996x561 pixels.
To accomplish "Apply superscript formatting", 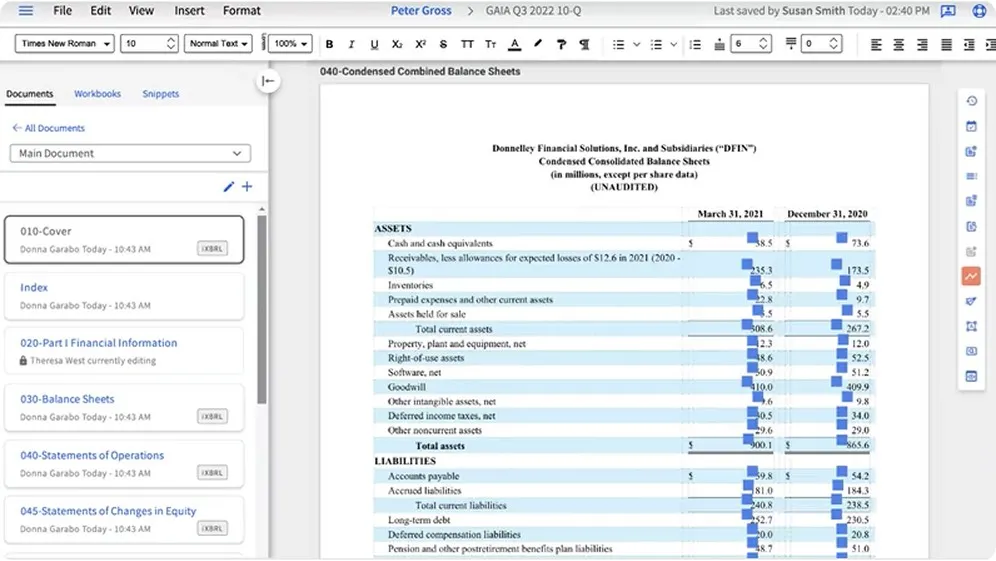I will coord(420,44).
